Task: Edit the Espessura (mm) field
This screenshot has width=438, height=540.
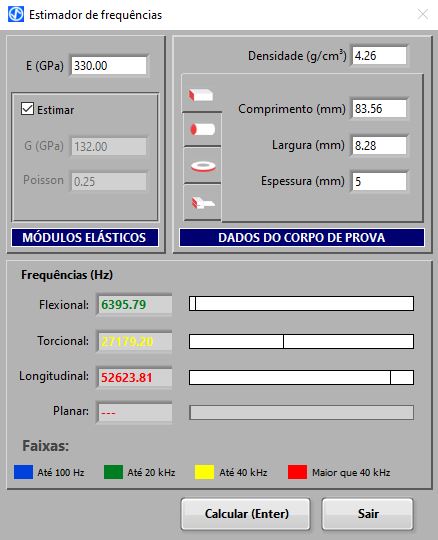Action: click(x=379, y=181)
